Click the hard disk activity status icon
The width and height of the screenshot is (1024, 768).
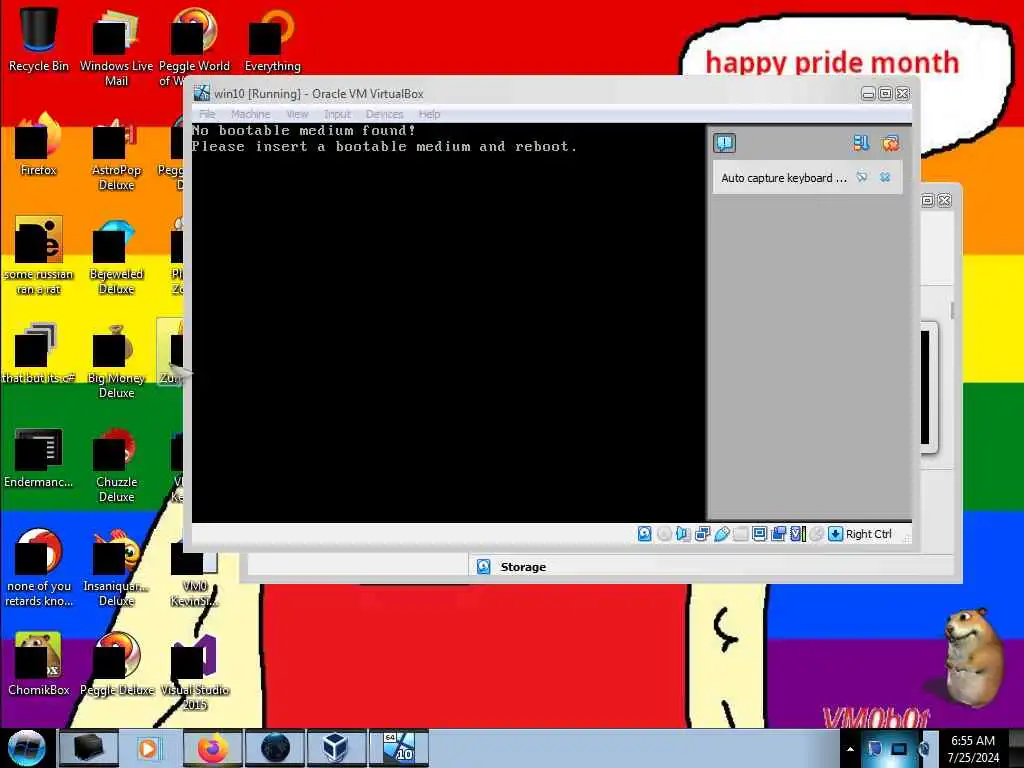(x=644, y=534)
